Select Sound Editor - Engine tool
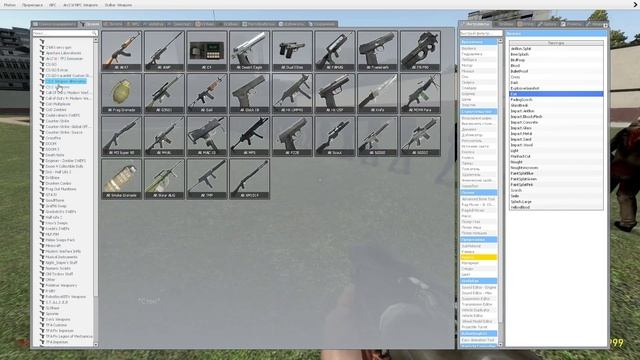Image resolution: width=640 pixels, height=360 pixels. click(x=478, y=287)
